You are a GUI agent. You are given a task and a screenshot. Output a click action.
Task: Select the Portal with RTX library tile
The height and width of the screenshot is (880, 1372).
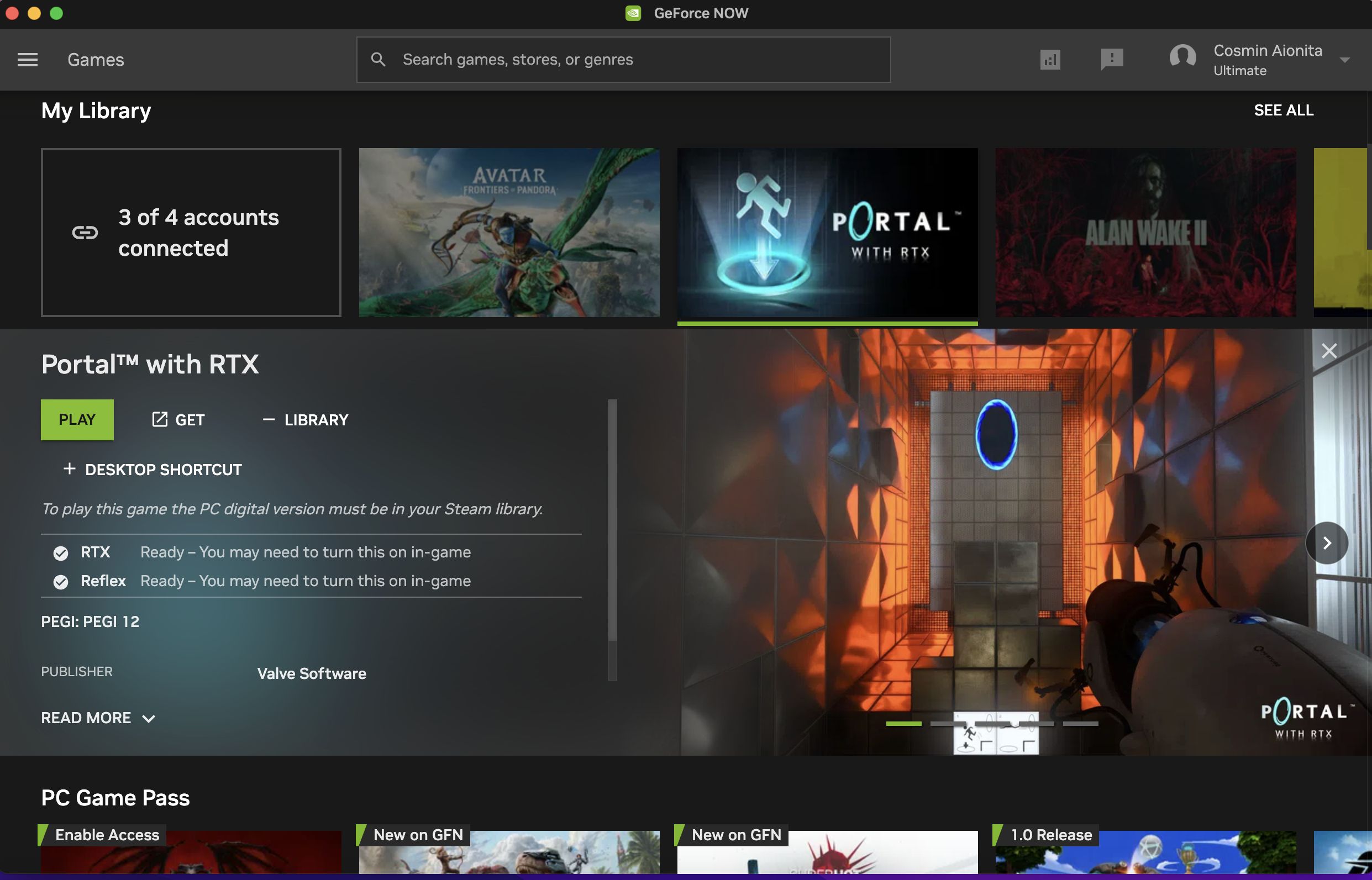(827, 233)
